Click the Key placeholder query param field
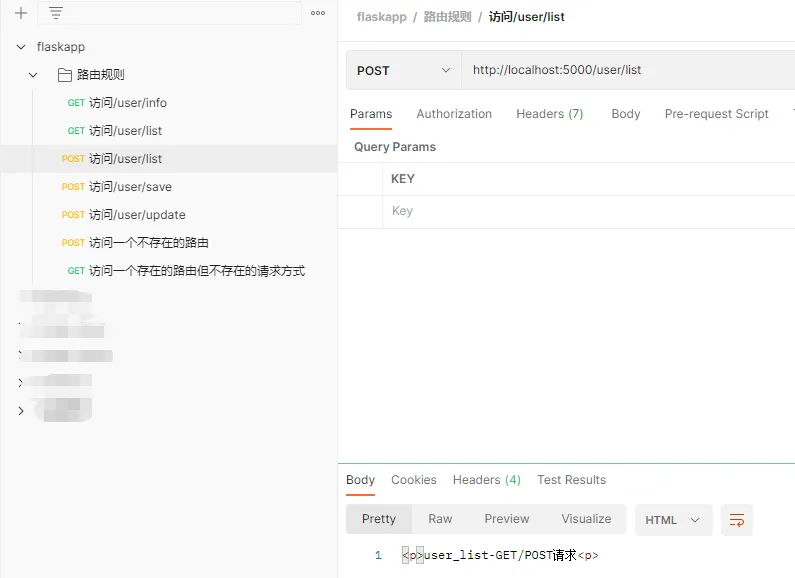Image resolution: width=795 pixels, height=578 pixels. pyautogui.click(x=589, y=211)
